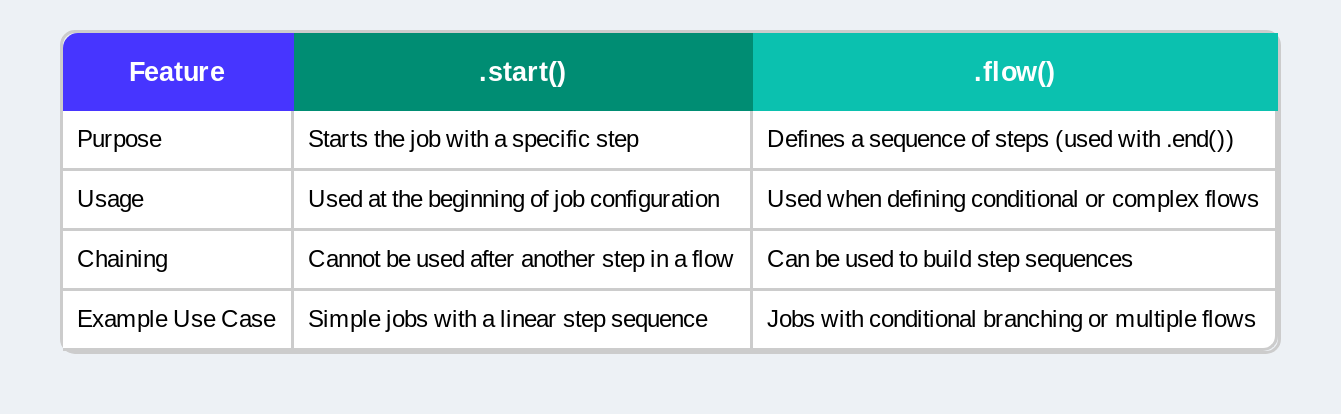Click 'Starts the job with a specific step' cell
1341x414 pixels.
[x=473, y=140]
